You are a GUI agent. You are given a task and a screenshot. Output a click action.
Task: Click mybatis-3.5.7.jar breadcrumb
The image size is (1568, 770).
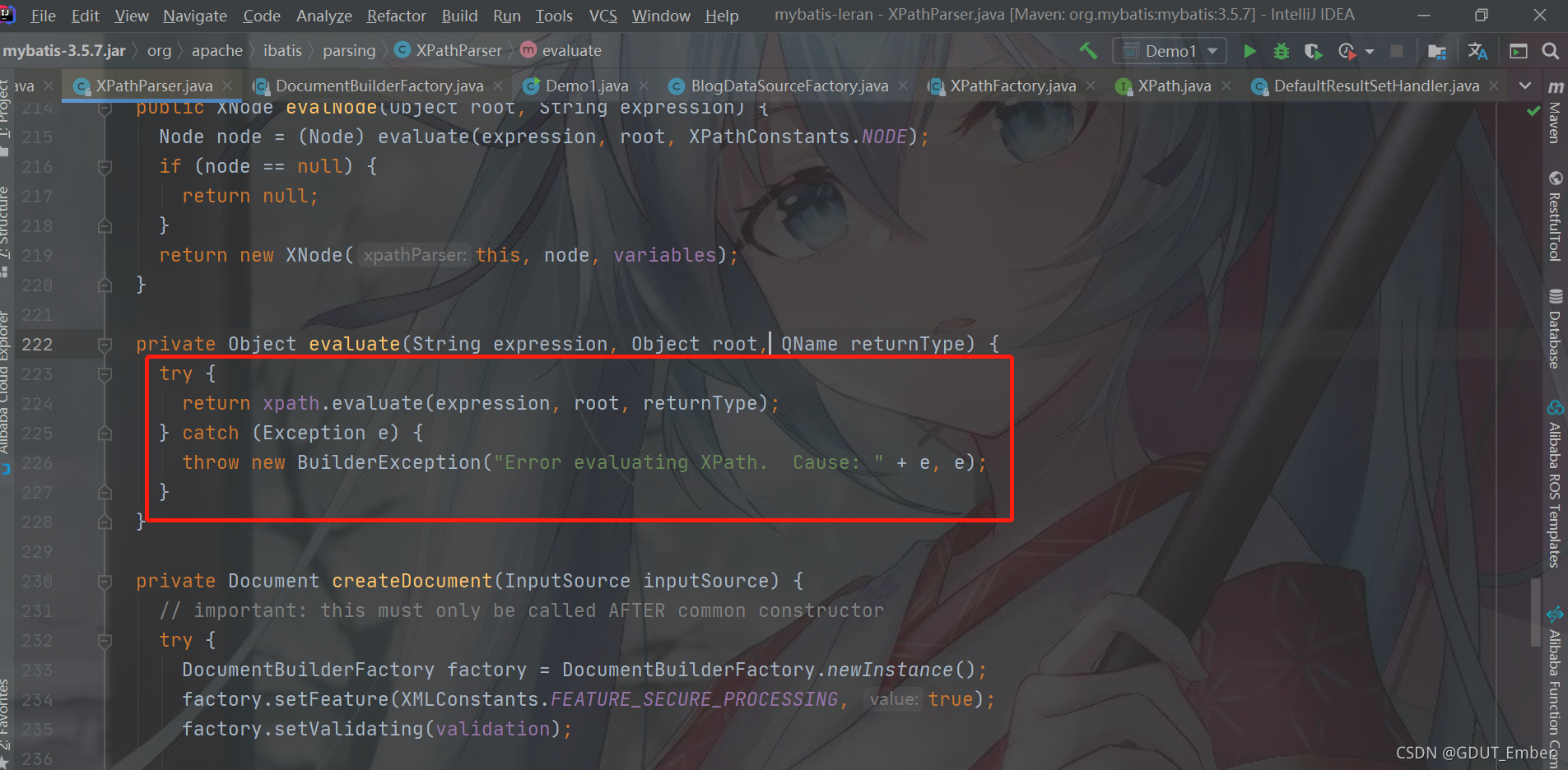pos(64,51)
